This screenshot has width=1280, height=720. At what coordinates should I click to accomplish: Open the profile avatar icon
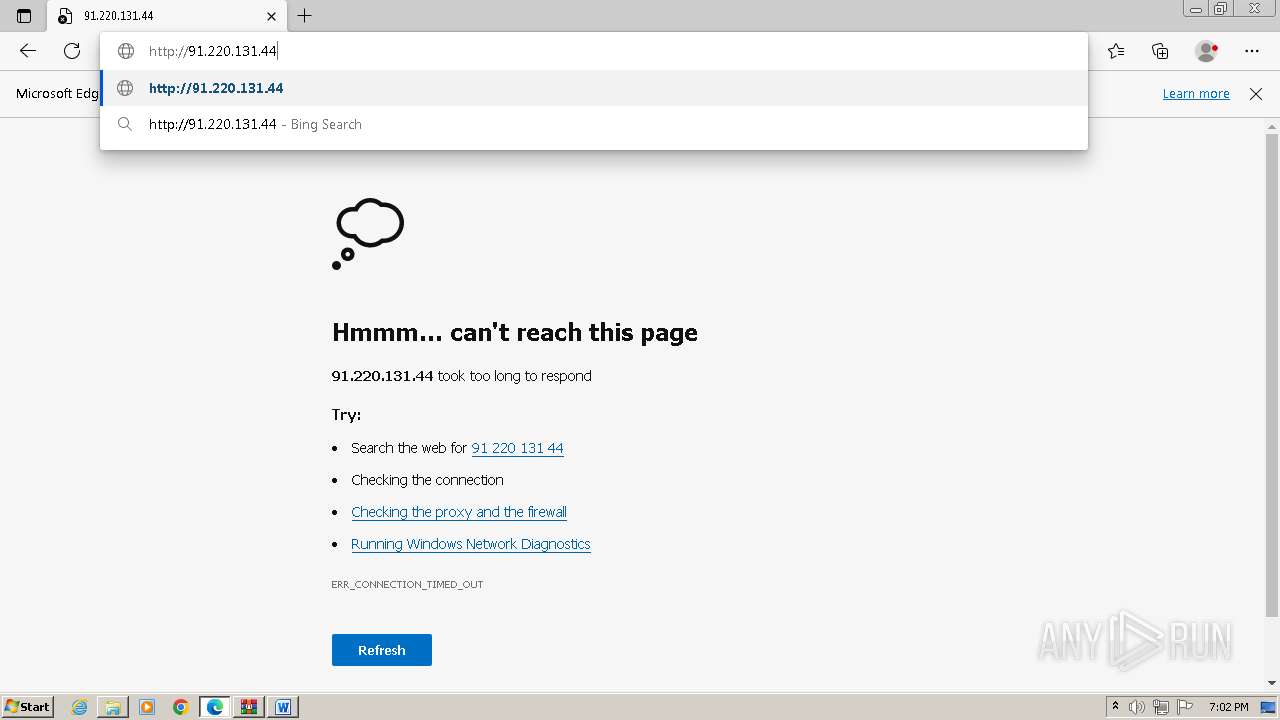[x=1207, y=51]
